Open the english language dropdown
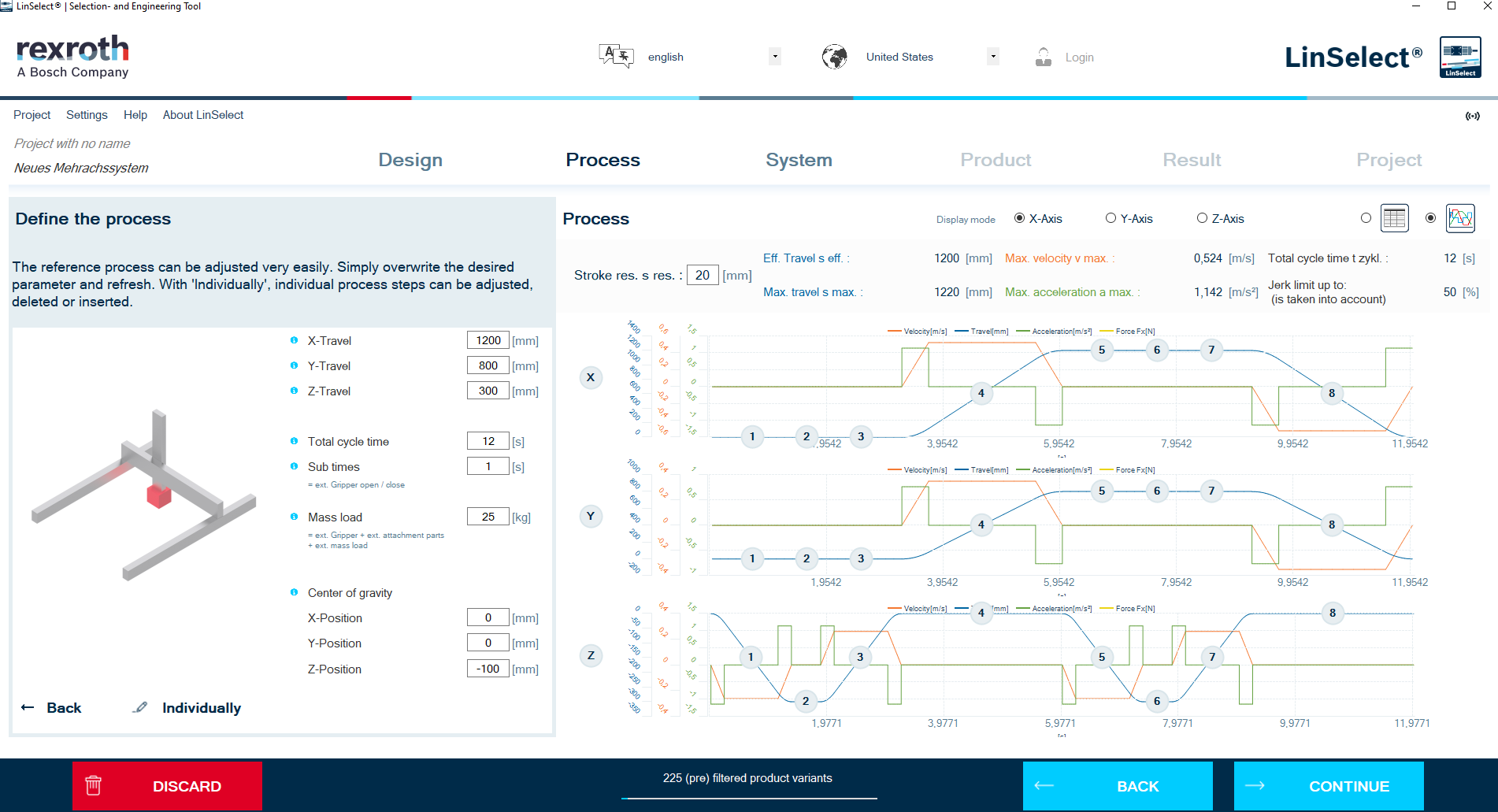The width and height of the screenshot is (1498, 812). coord(775,57)
